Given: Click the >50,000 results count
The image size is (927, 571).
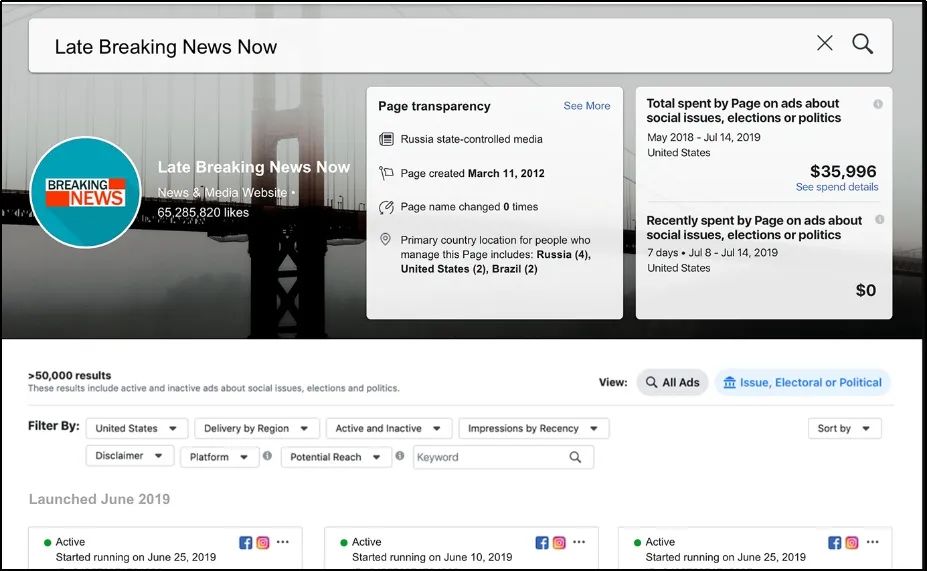Looking at the screenshot, I should point(69,375).
